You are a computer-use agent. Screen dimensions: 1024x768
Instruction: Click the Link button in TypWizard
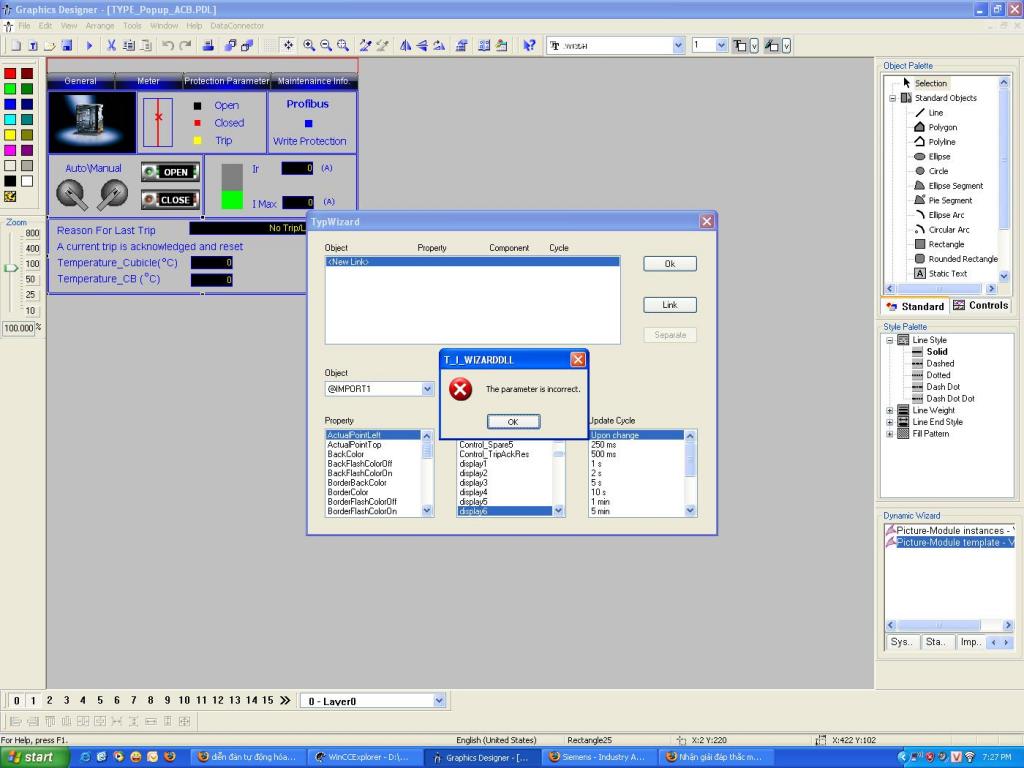pyautogui.click(x=669, y=305)
